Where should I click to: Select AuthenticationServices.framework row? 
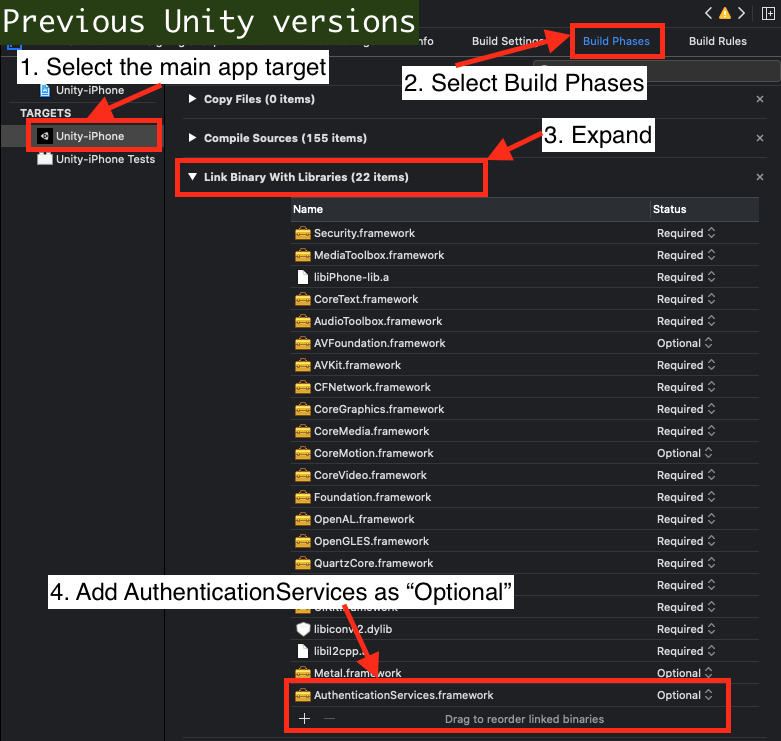[x=525, y=695]
